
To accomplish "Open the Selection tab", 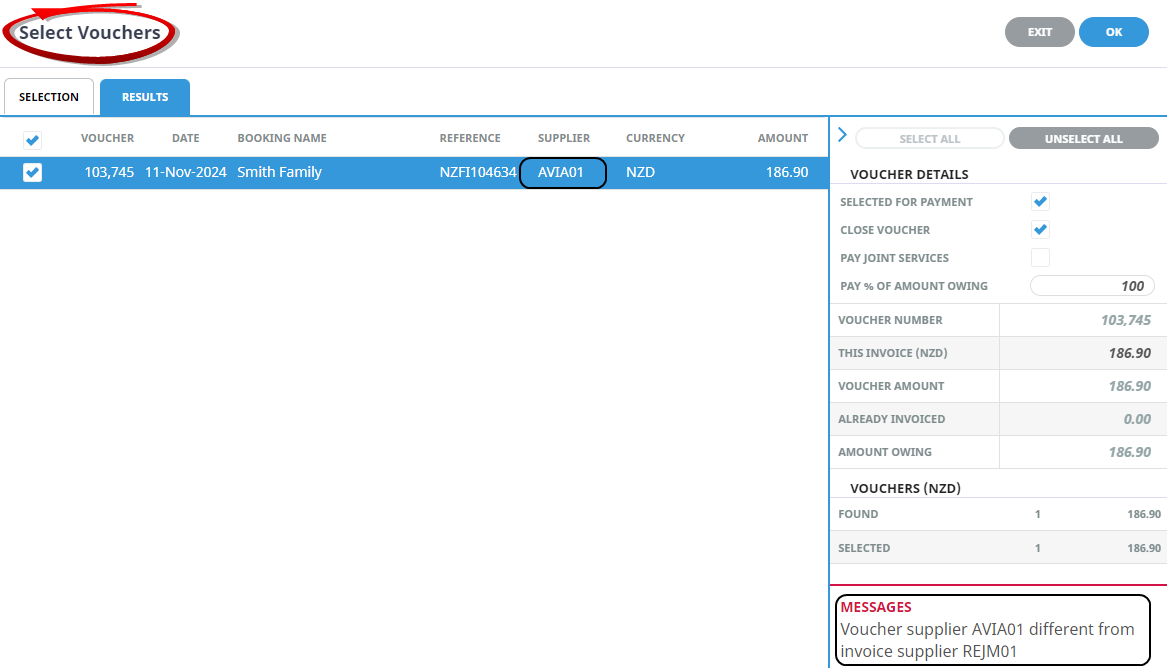I will [x=49, y=97].
